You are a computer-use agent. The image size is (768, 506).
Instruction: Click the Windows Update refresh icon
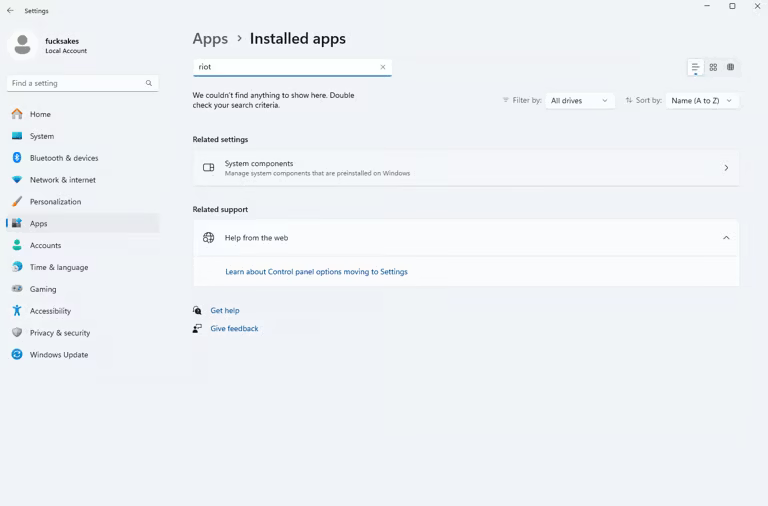click(x=17, y=354)
